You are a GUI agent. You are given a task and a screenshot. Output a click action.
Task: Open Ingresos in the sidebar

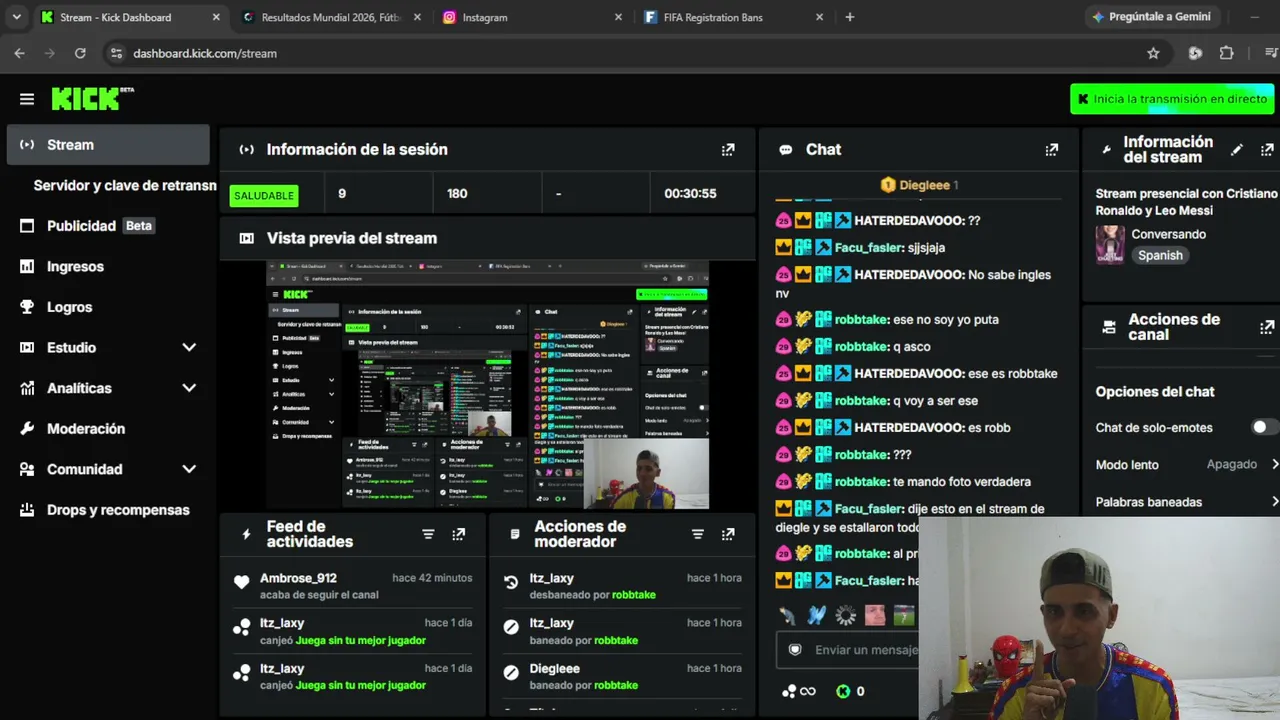point(108,267)
